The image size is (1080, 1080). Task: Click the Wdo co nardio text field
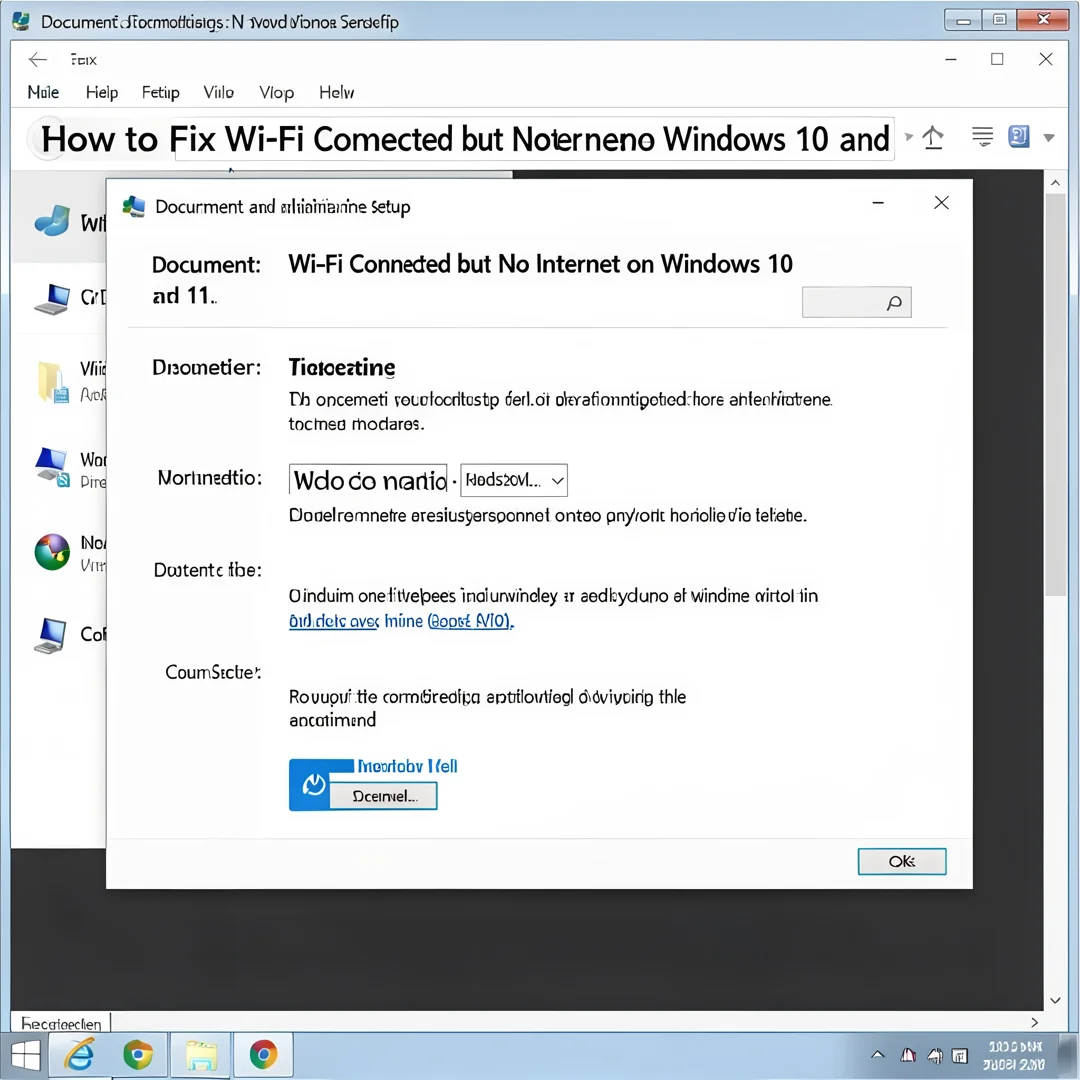coord(368,480)
